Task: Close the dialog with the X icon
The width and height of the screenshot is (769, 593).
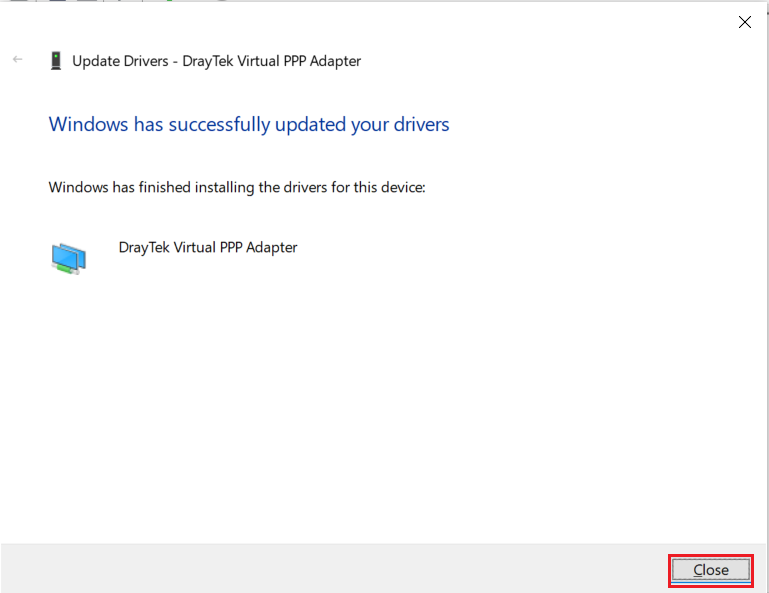Action: pos(744,22)
